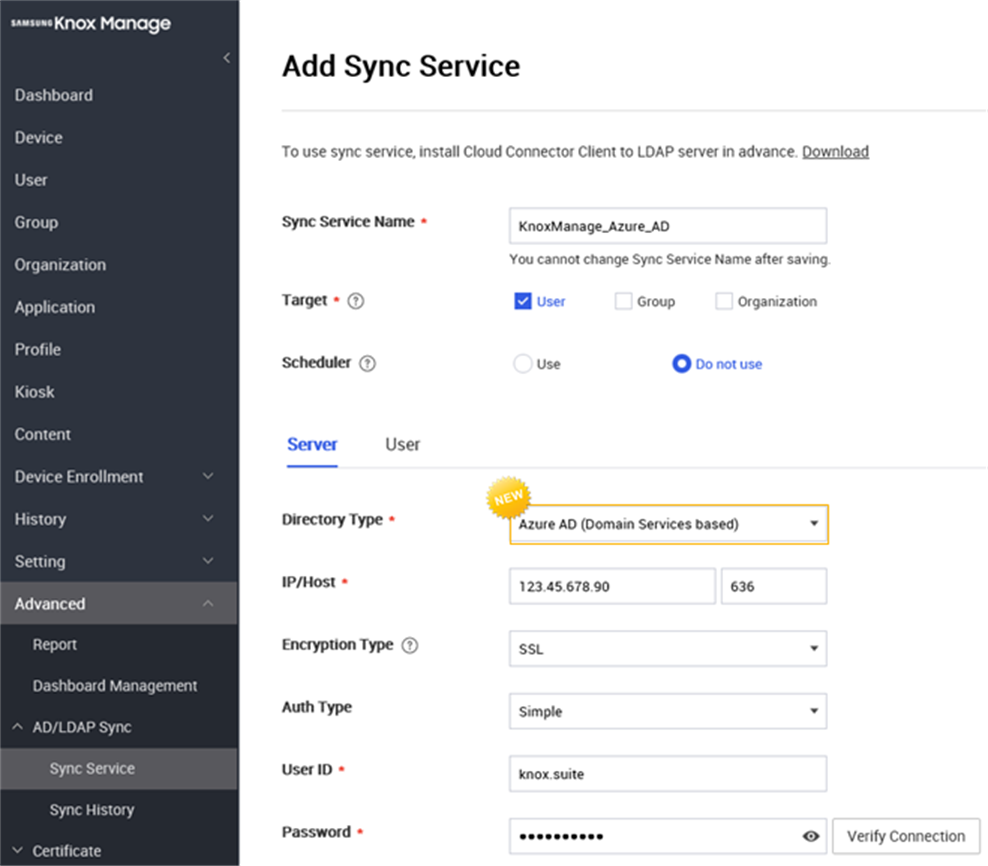Check the User target checkbox
Image resolution: width=988 pixels, height=866 pixels.
[x=522, y=301]
